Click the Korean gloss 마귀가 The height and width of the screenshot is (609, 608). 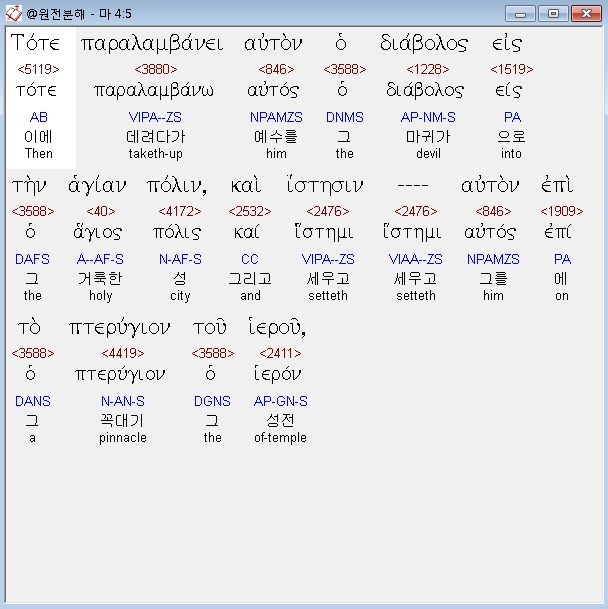click(x=428, y=137)
